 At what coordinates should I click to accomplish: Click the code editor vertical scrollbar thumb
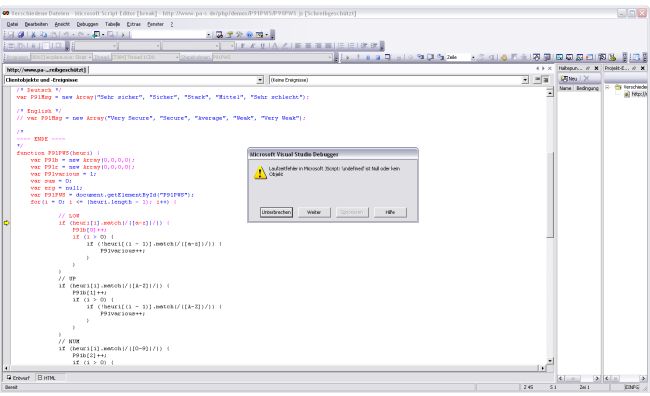(x=550, y=195)
